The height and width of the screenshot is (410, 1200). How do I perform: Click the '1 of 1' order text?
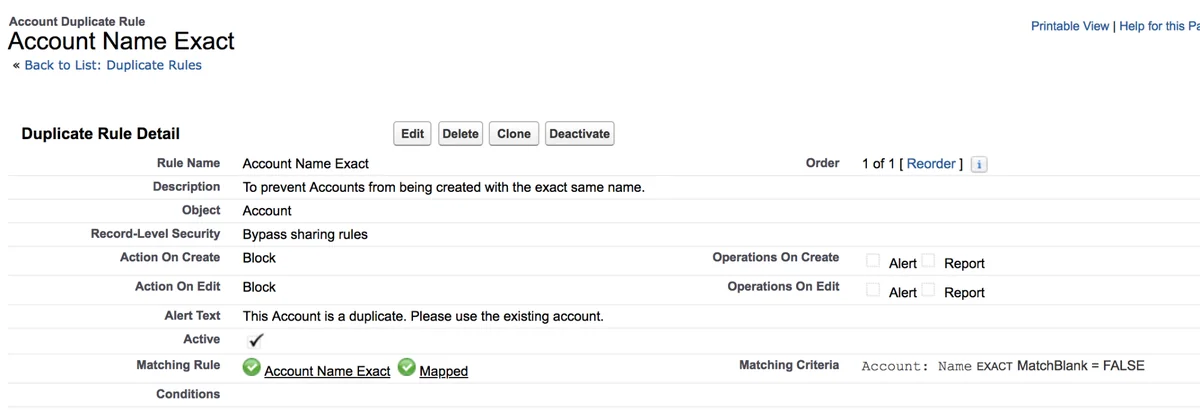pyautogui.click(x=879, y=164)
